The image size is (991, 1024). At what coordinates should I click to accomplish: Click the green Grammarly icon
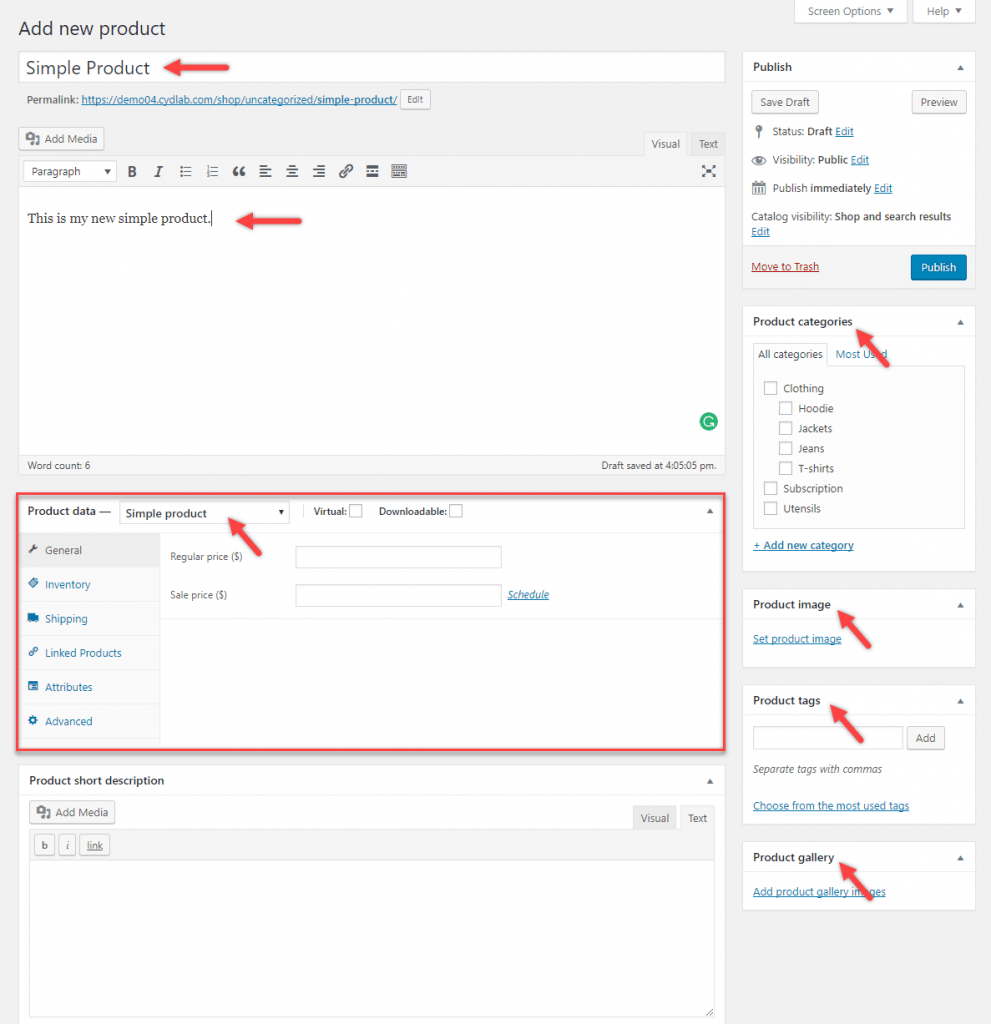point(708,422)
